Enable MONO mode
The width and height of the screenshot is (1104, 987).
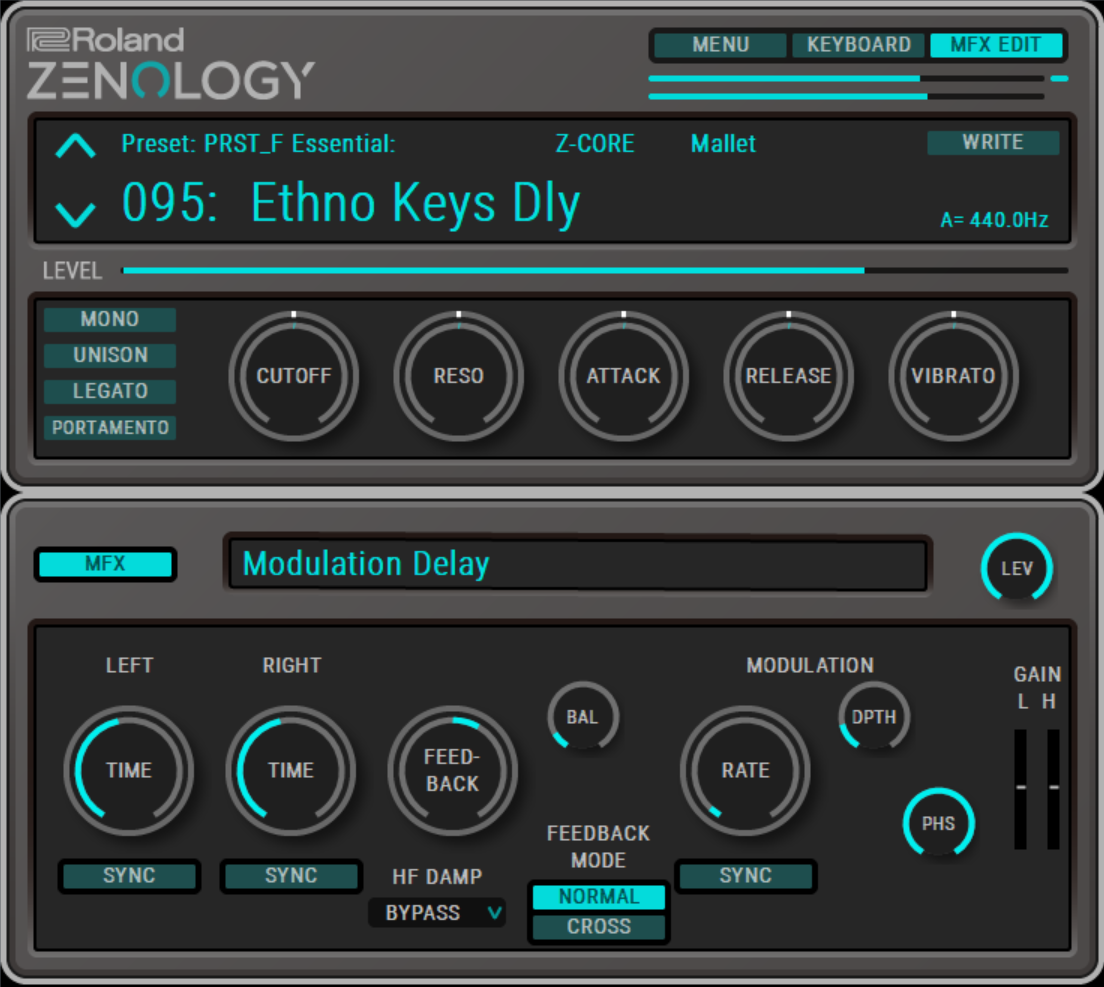click(x=110, y=319)
